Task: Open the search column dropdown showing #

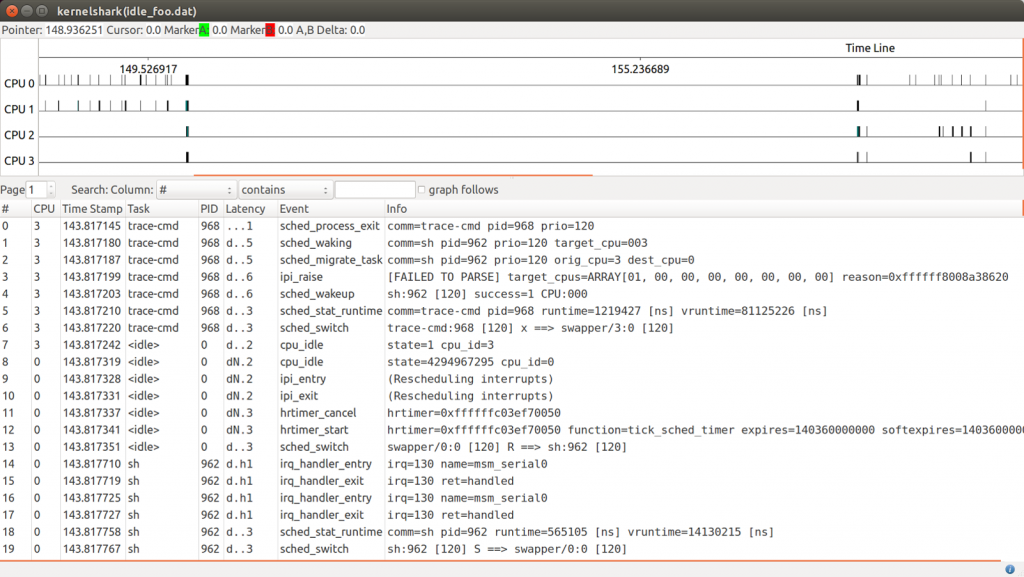Action: 196,190
